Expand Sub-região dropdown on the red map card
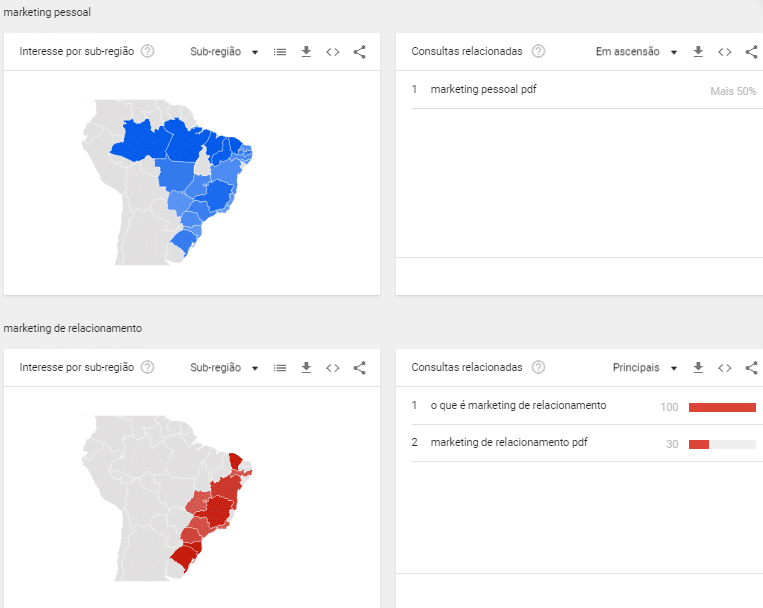 [x=224, y=368]
